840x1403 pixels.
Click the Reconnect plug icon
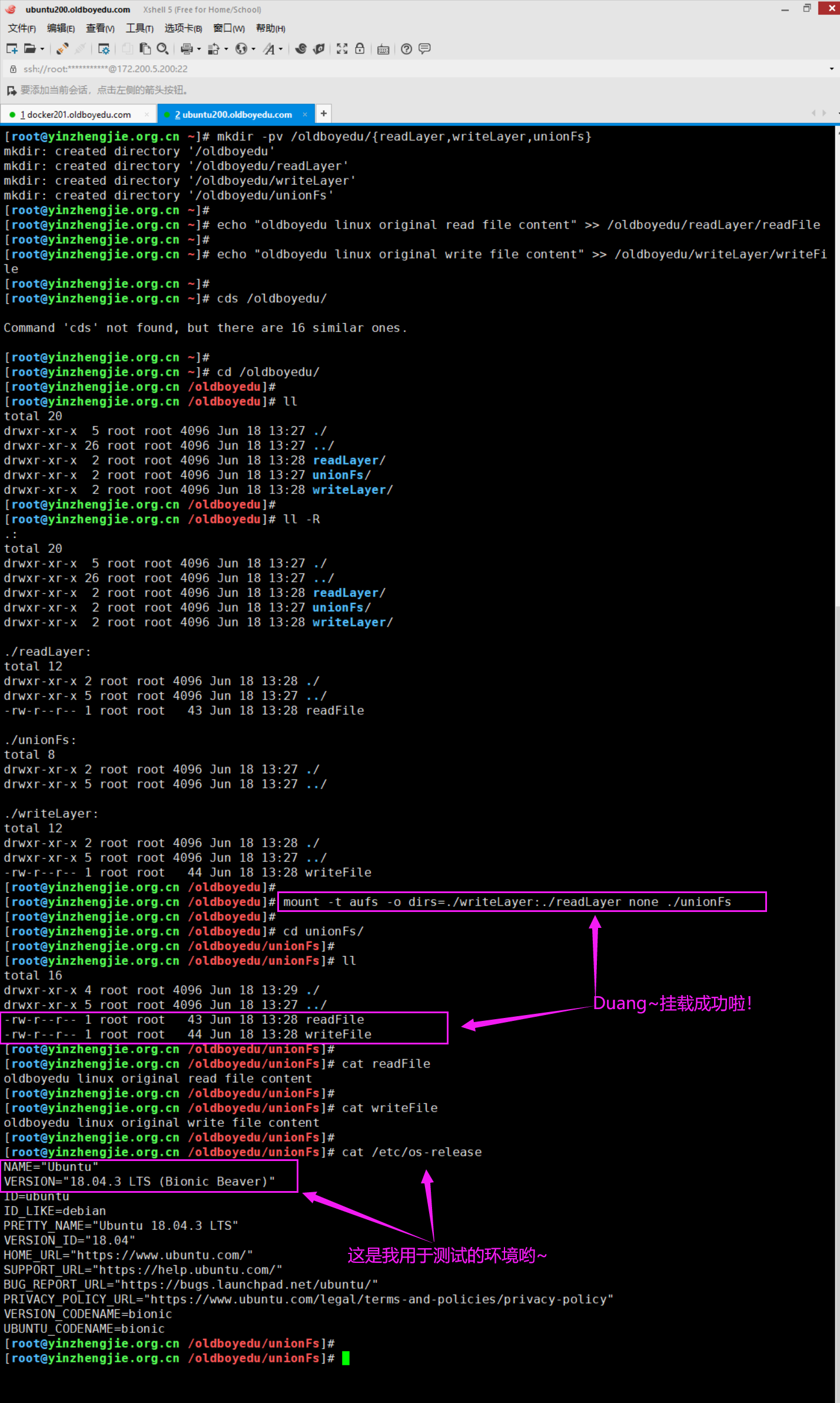pos(62,49)
